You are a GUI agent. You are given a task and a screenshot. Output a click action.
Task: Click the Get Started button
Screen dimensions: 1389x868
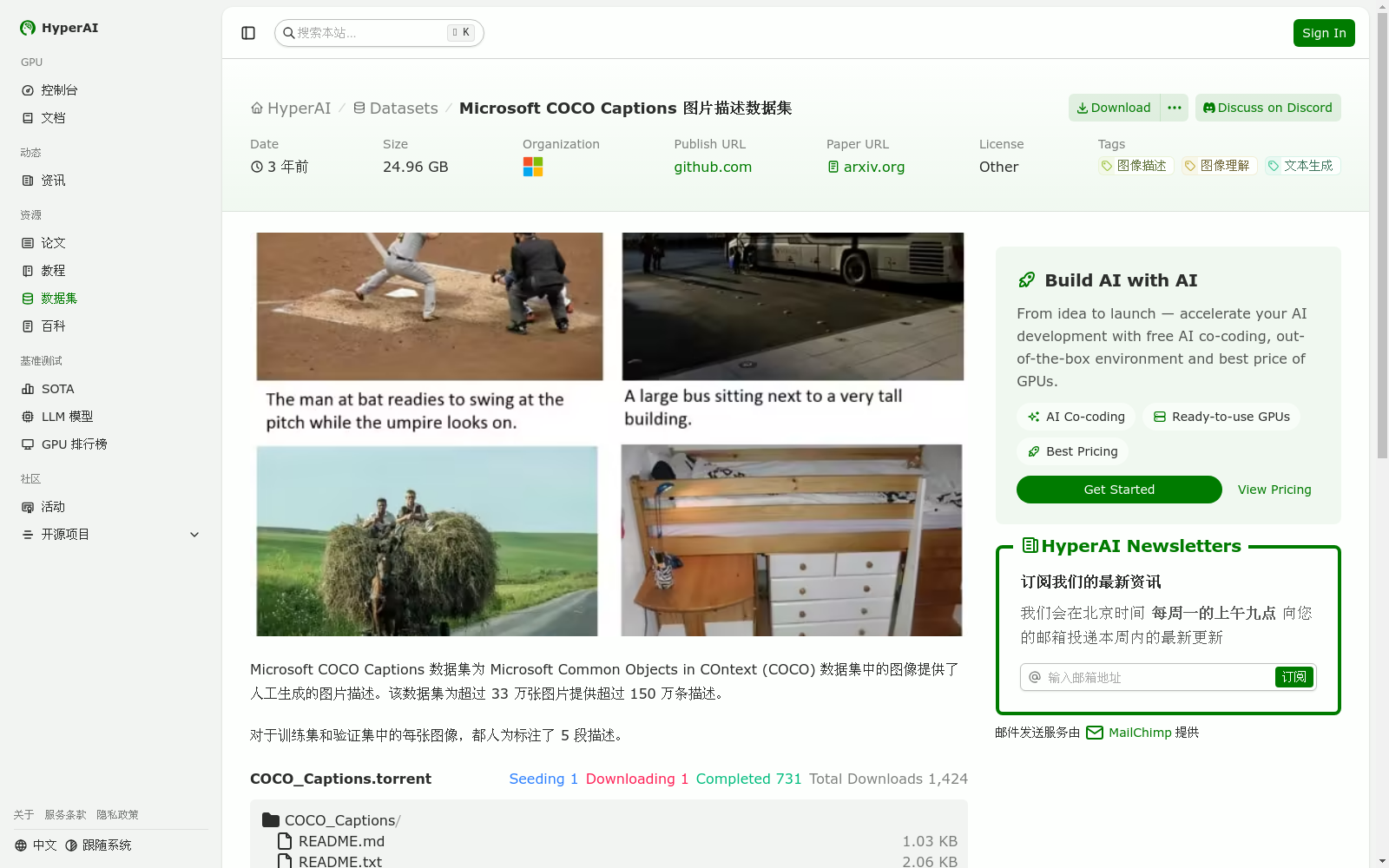click(x=1119, y=490)
